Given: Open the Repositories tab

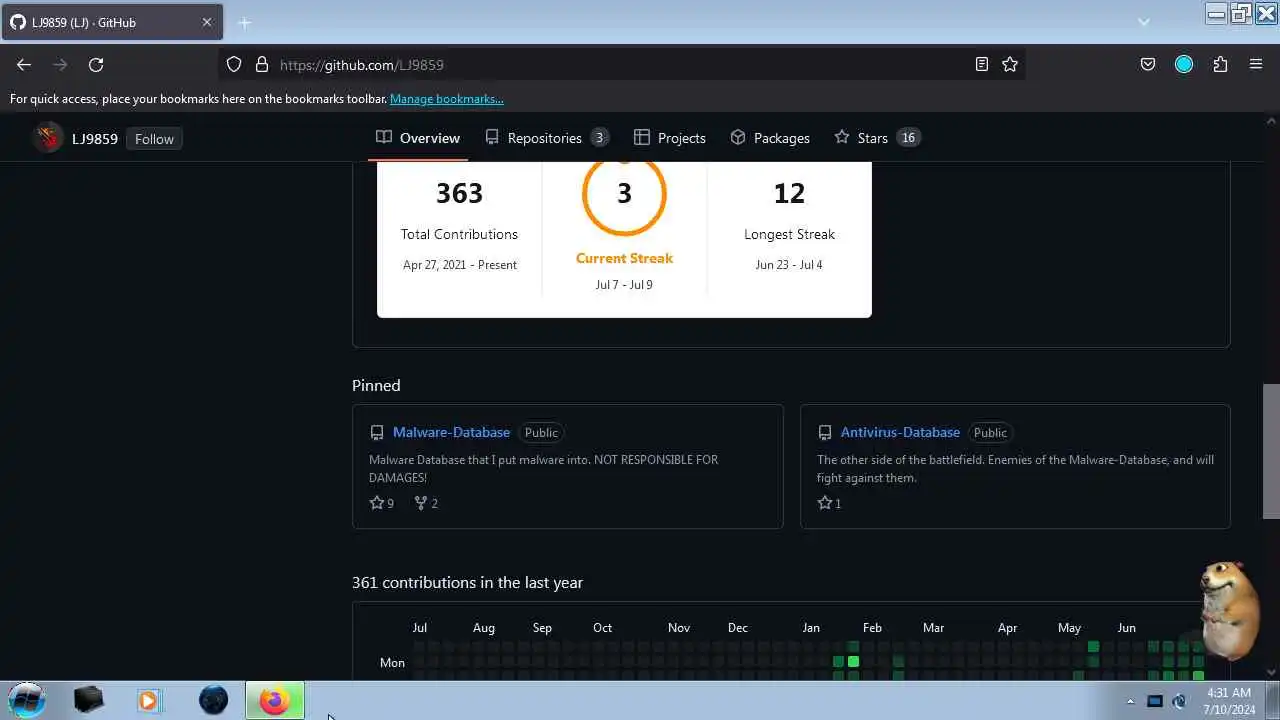Looking at the screenshot, I should coord(546,138).
